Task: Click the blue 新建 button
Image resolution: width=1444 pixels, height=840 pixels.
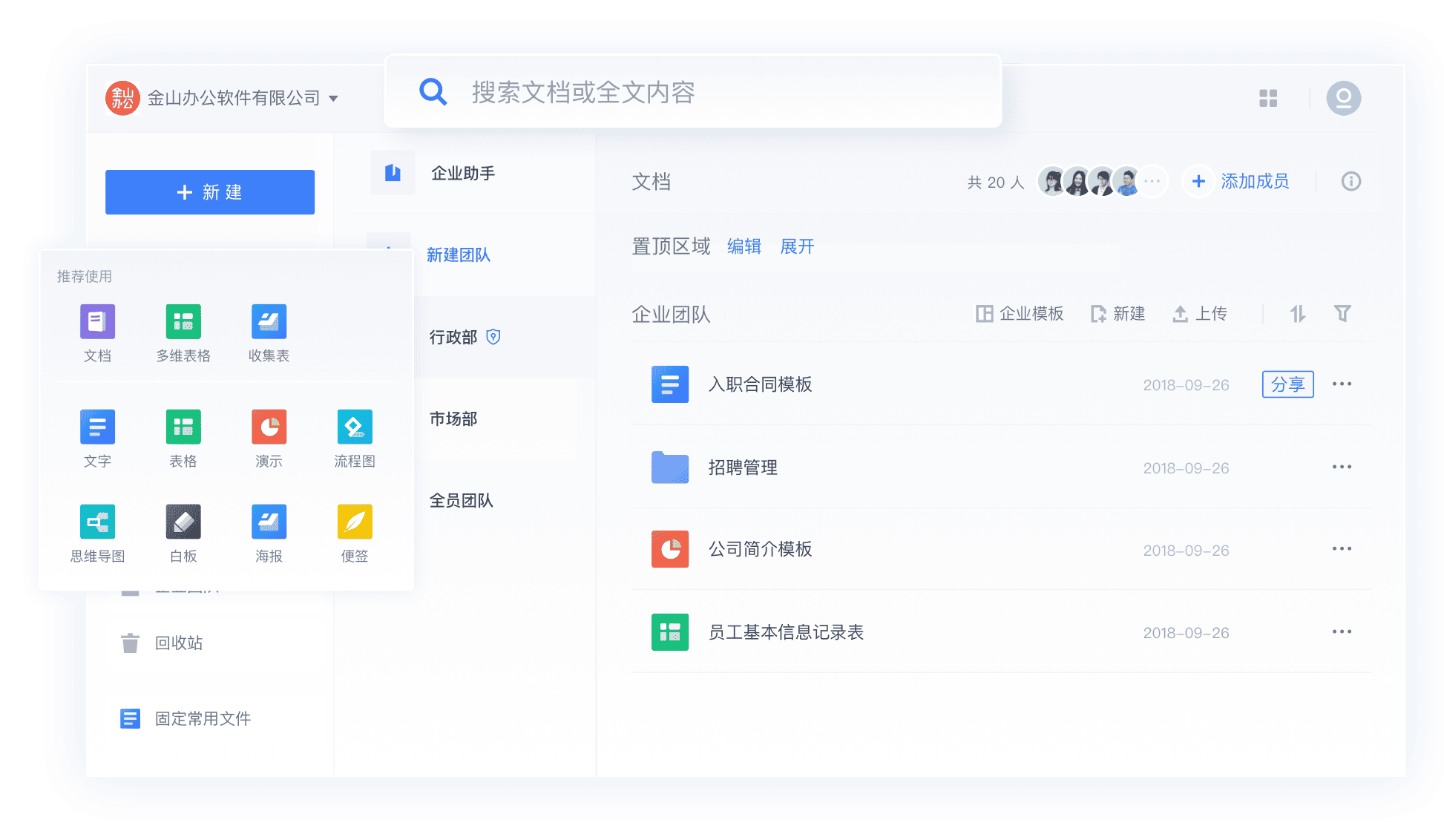Action: coord(210,192)
